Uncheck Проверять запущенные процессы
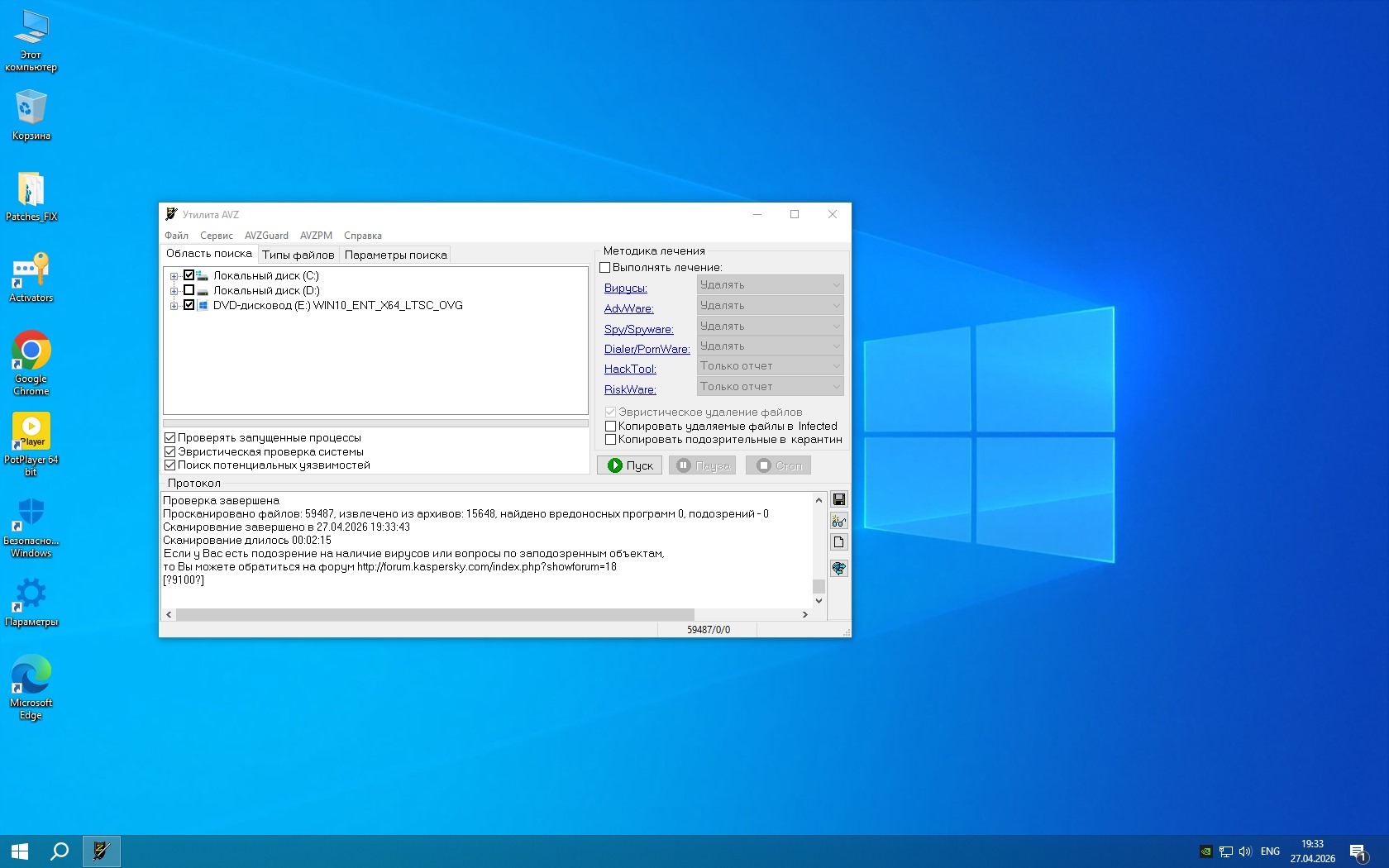Viewport: 1389px width, 868px height. [170, 437]
